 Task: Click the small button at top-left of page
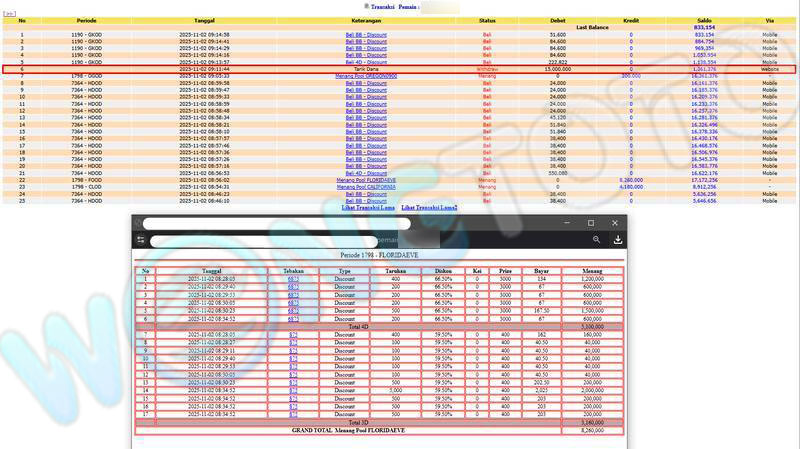click(x=10, y=14)
